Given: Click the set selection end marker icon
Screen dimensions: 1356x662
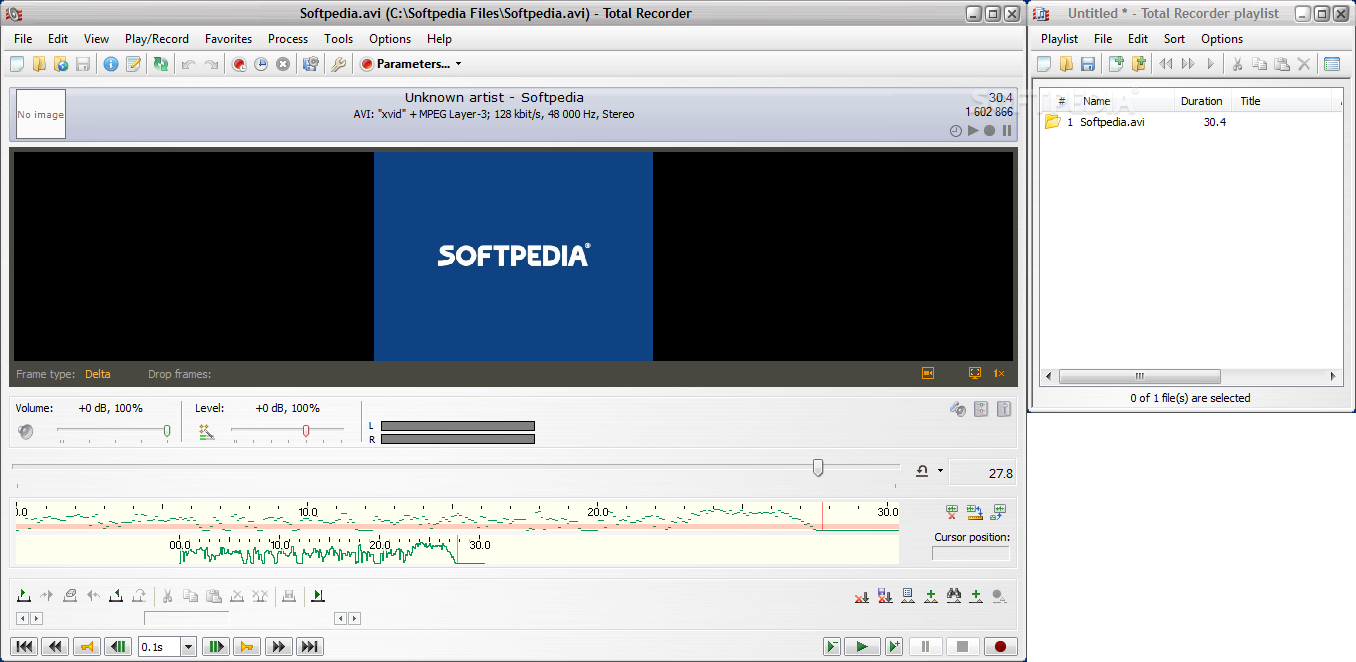Looking at the screenshot, I should (116, 596).
